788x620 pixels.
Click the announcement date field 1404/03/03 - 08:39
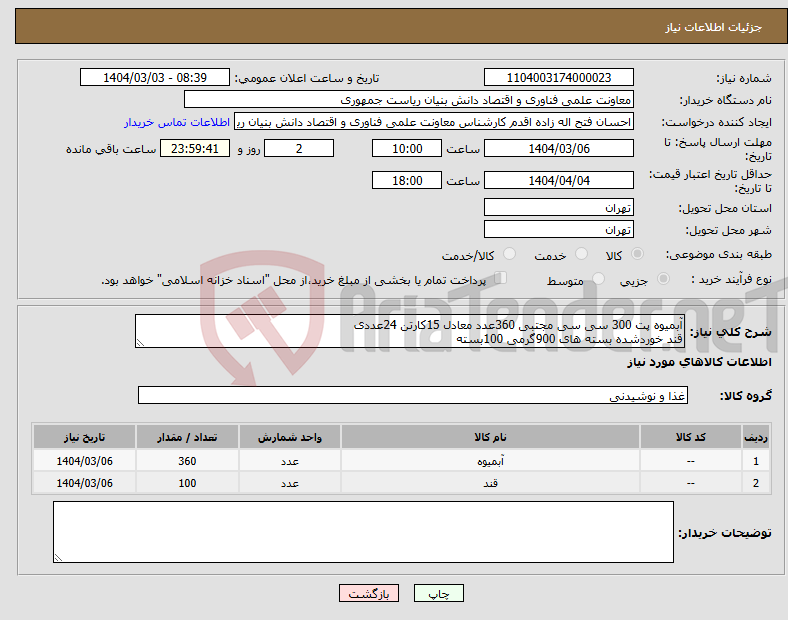155,77
